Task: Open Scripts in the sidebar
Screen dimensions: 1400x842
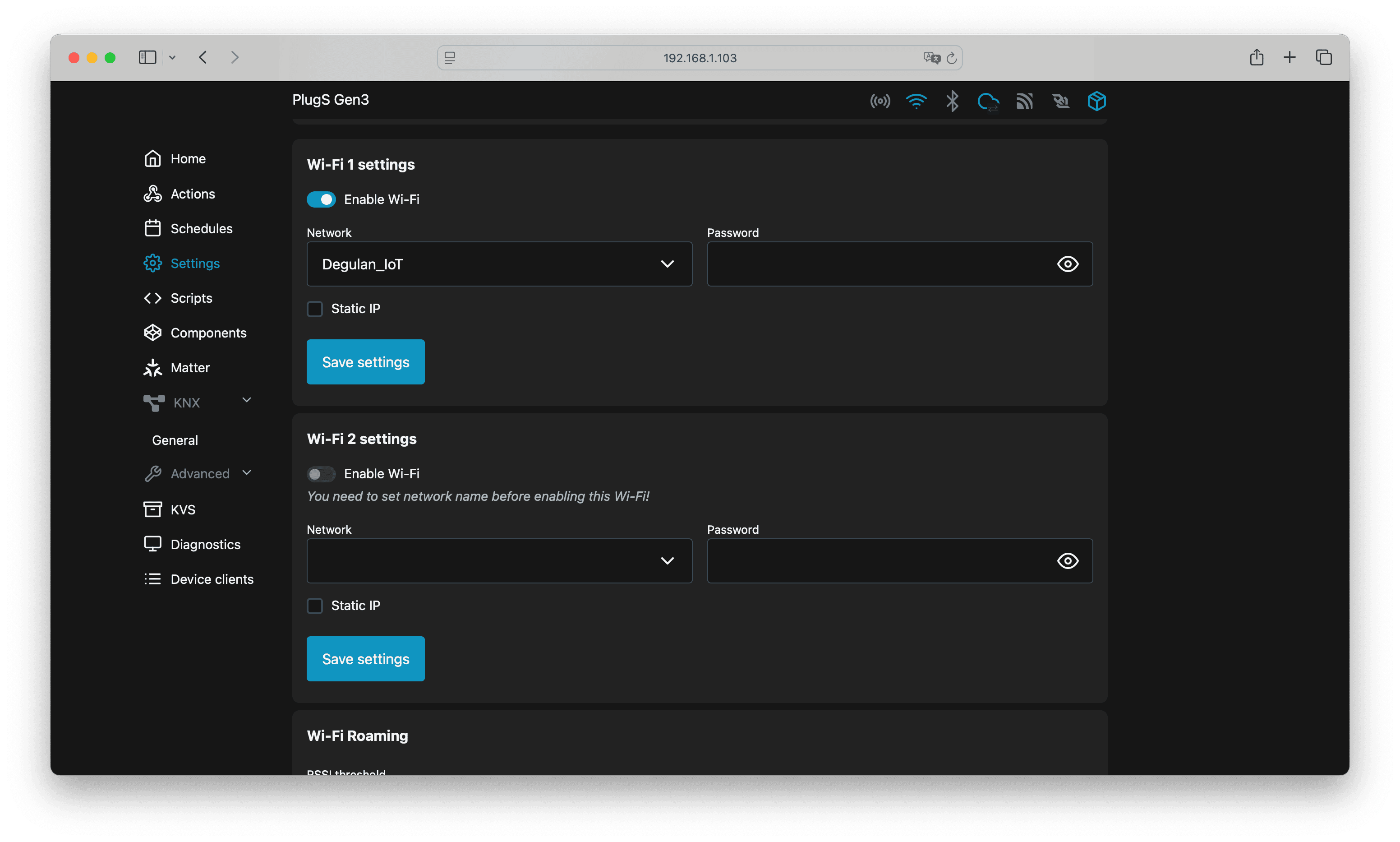Action: [x=191, y=298]
